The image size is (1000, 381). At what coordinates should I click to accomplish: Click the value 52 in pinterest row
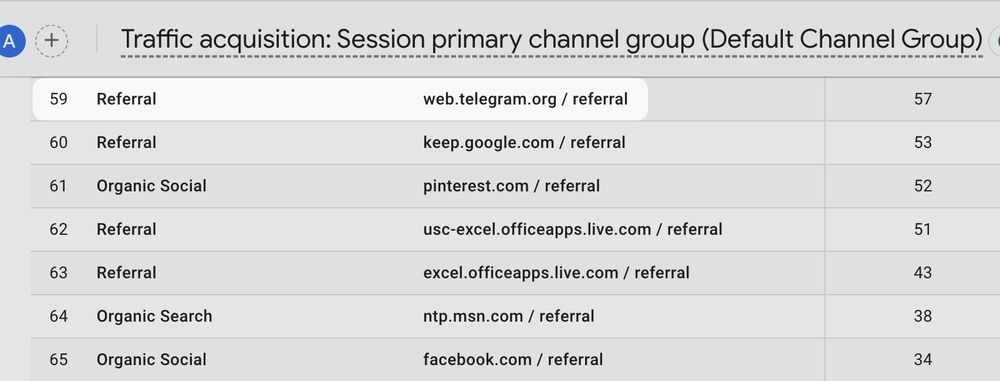click(923, 186)
